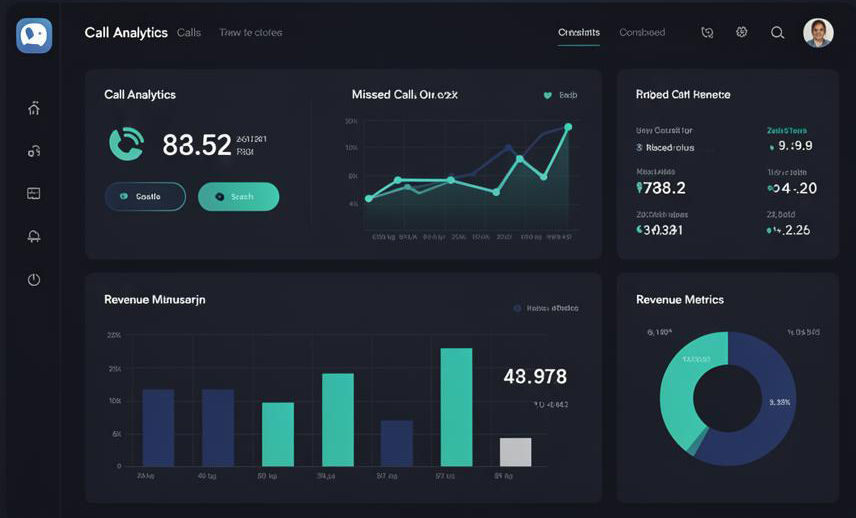Open notifications bell in sidebar

point(34,236)
